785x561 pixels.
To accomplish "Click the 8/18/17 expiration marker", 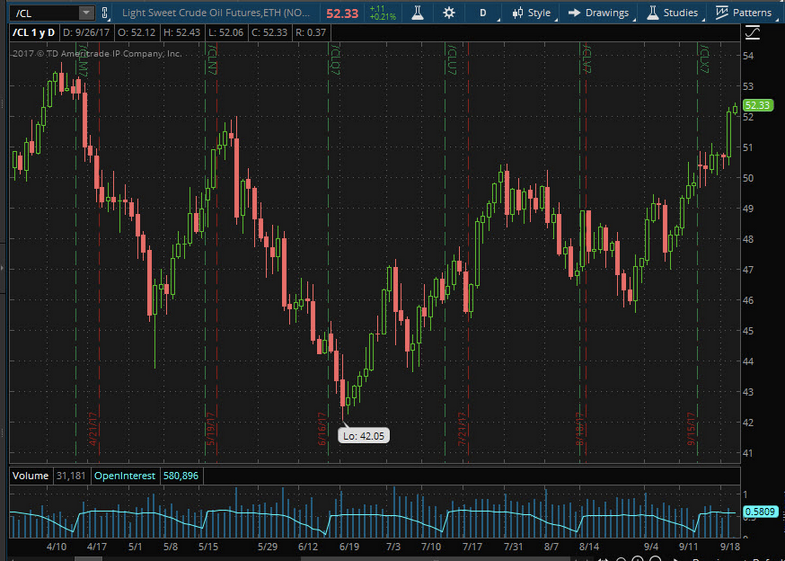I will click(579, 429).
